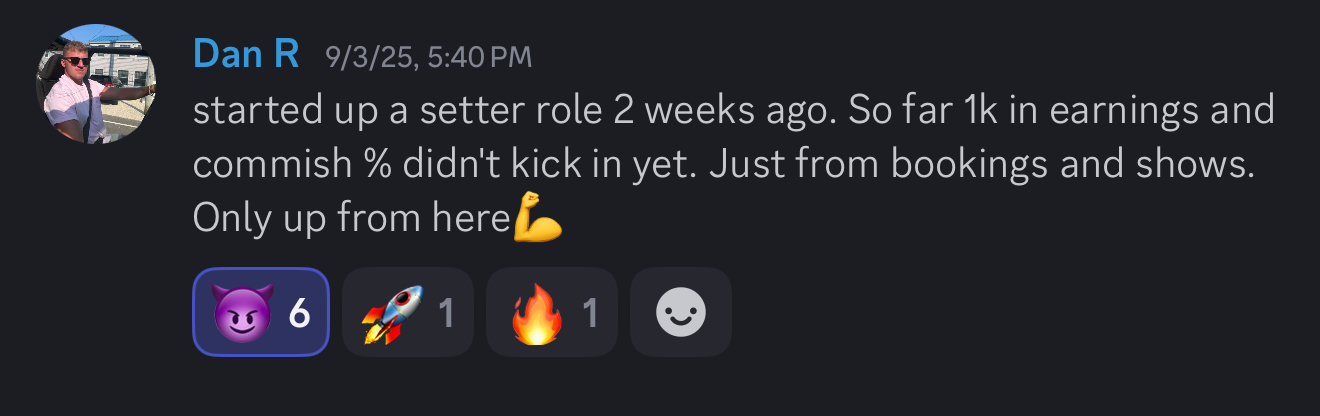Click the rocket emoji icon
The image size is (1320, 416).
pos(391,313)
